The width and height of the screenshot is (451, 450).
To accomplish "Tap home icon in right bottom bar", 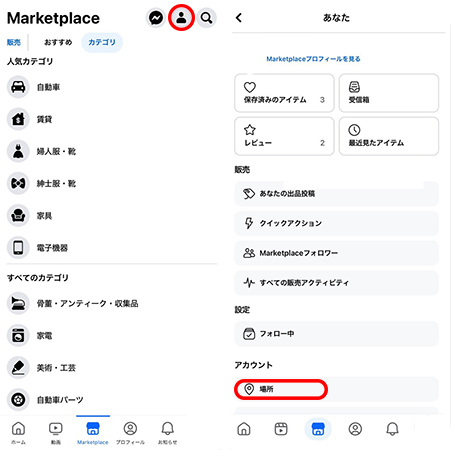I will pyautogui.click(x=244, y=429).
